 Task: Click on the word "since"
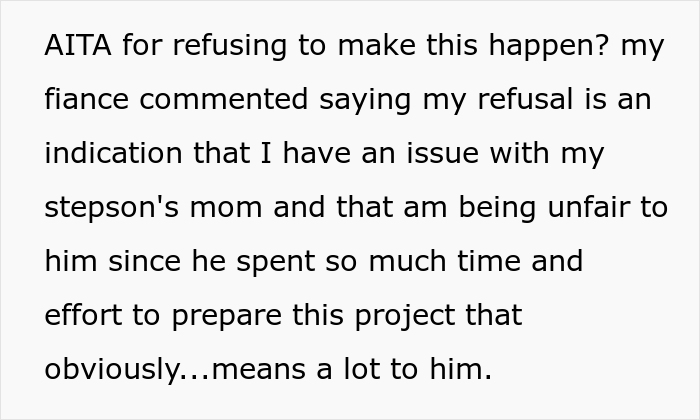point(145,261)
